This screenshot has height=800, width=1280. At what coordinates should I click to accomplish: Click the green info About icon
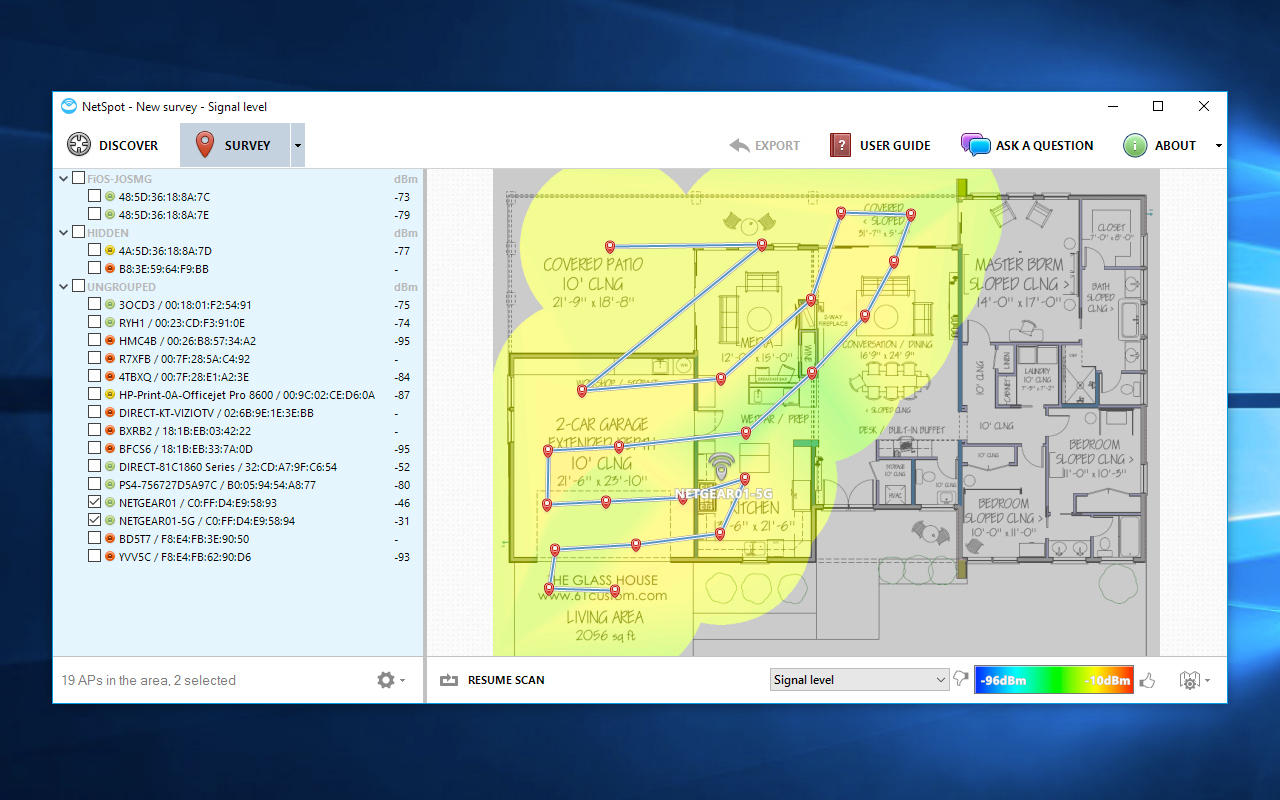point(1134,145)
